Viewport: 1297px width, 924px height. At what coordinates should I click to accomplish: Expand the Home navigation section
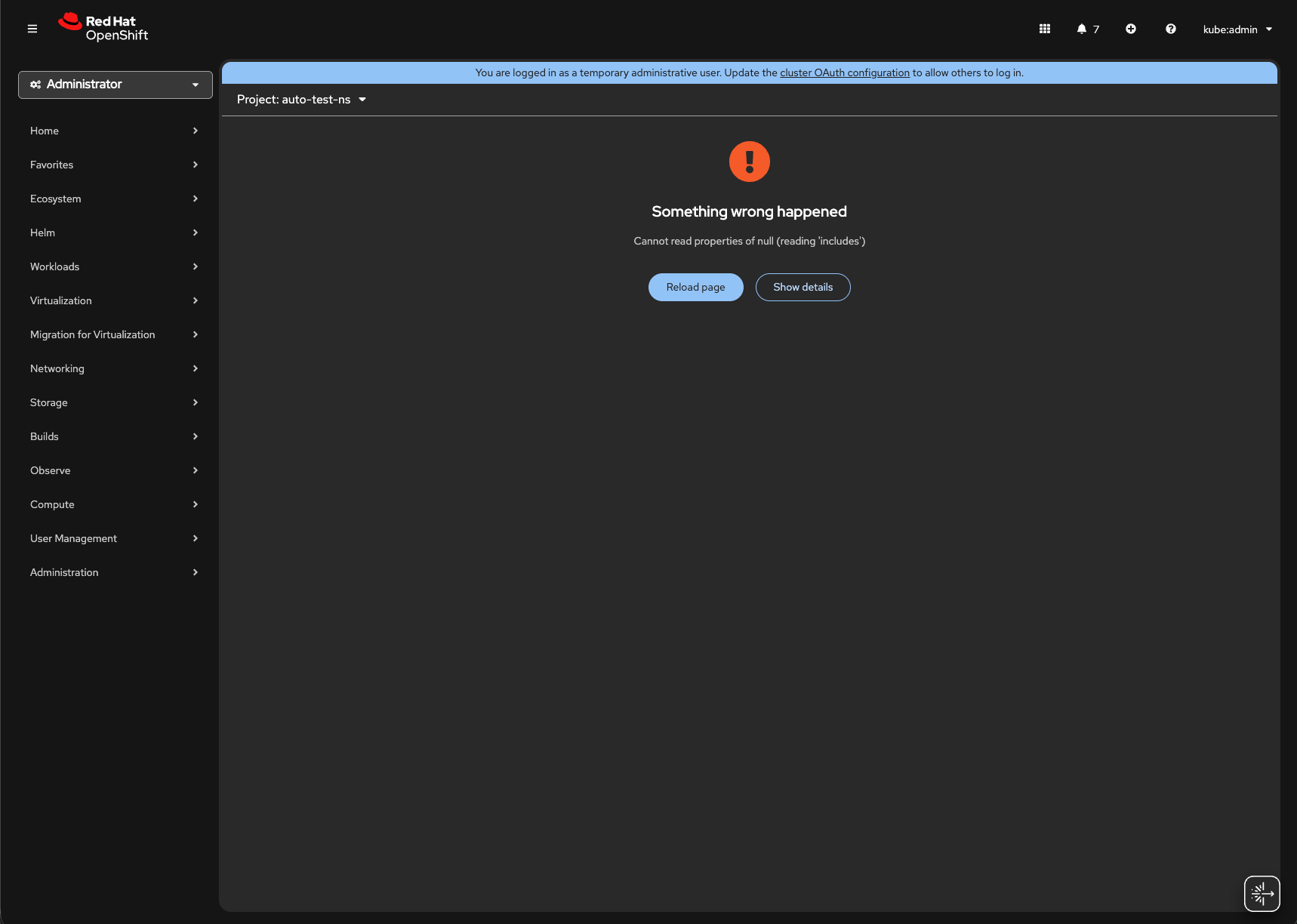(x=114, y=131)
